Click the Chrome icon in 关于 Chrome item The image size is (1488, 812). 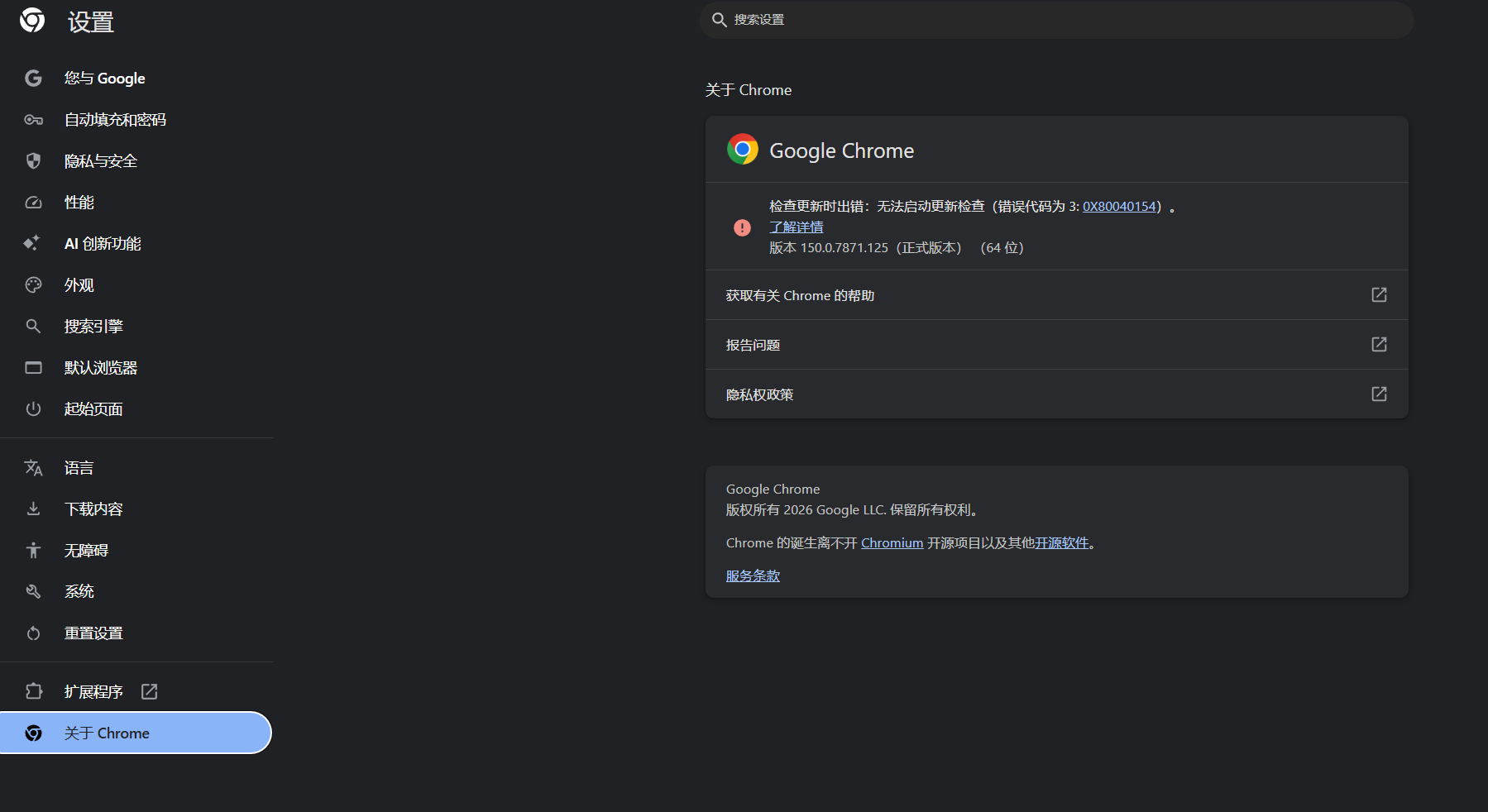33,733
